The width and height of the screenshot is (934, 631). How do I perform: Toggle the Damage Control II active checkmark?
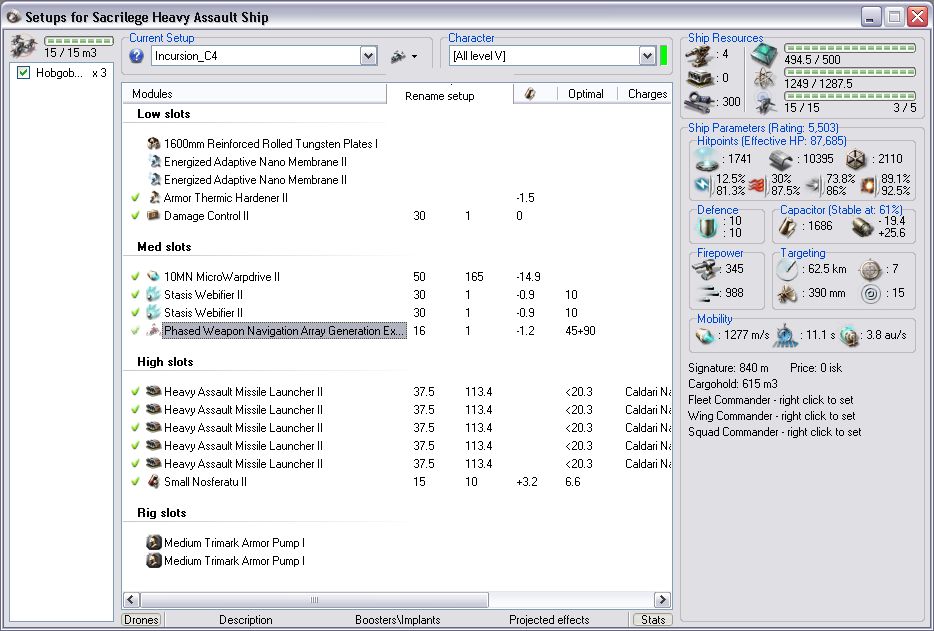135,216
